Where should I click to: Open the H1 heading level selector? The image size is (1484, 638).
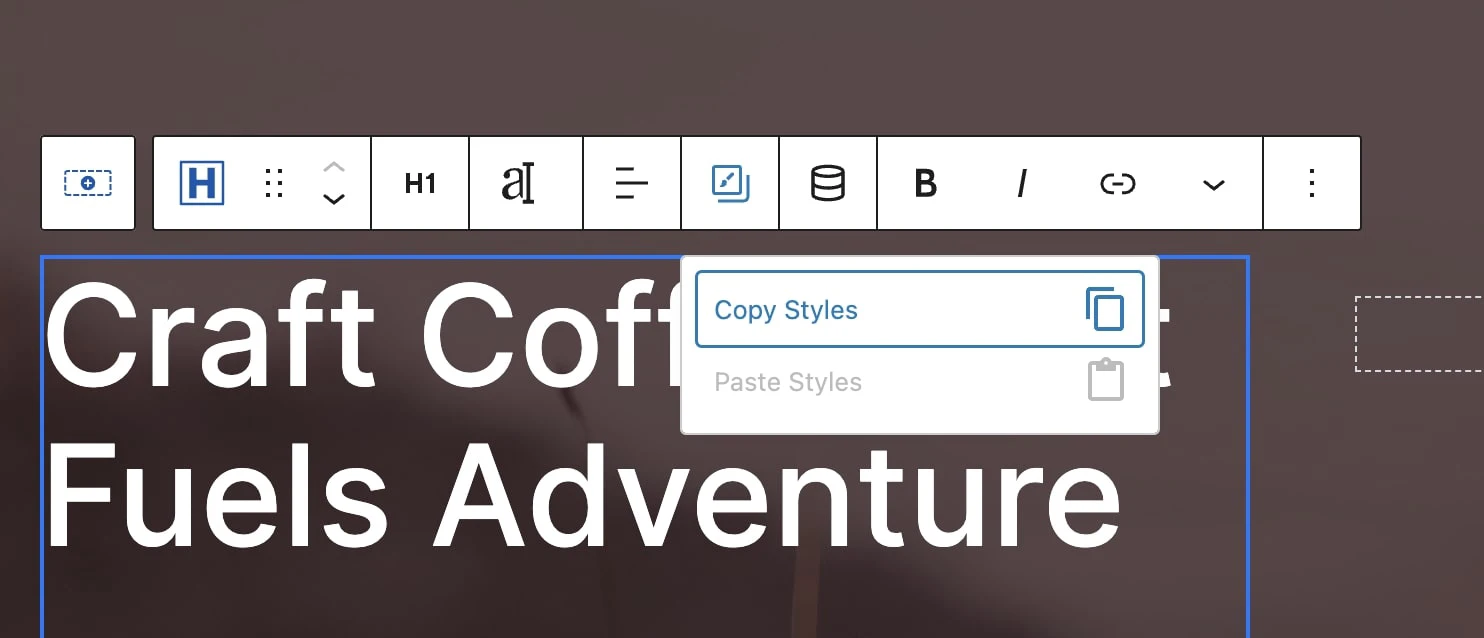[x=420, y=184]
